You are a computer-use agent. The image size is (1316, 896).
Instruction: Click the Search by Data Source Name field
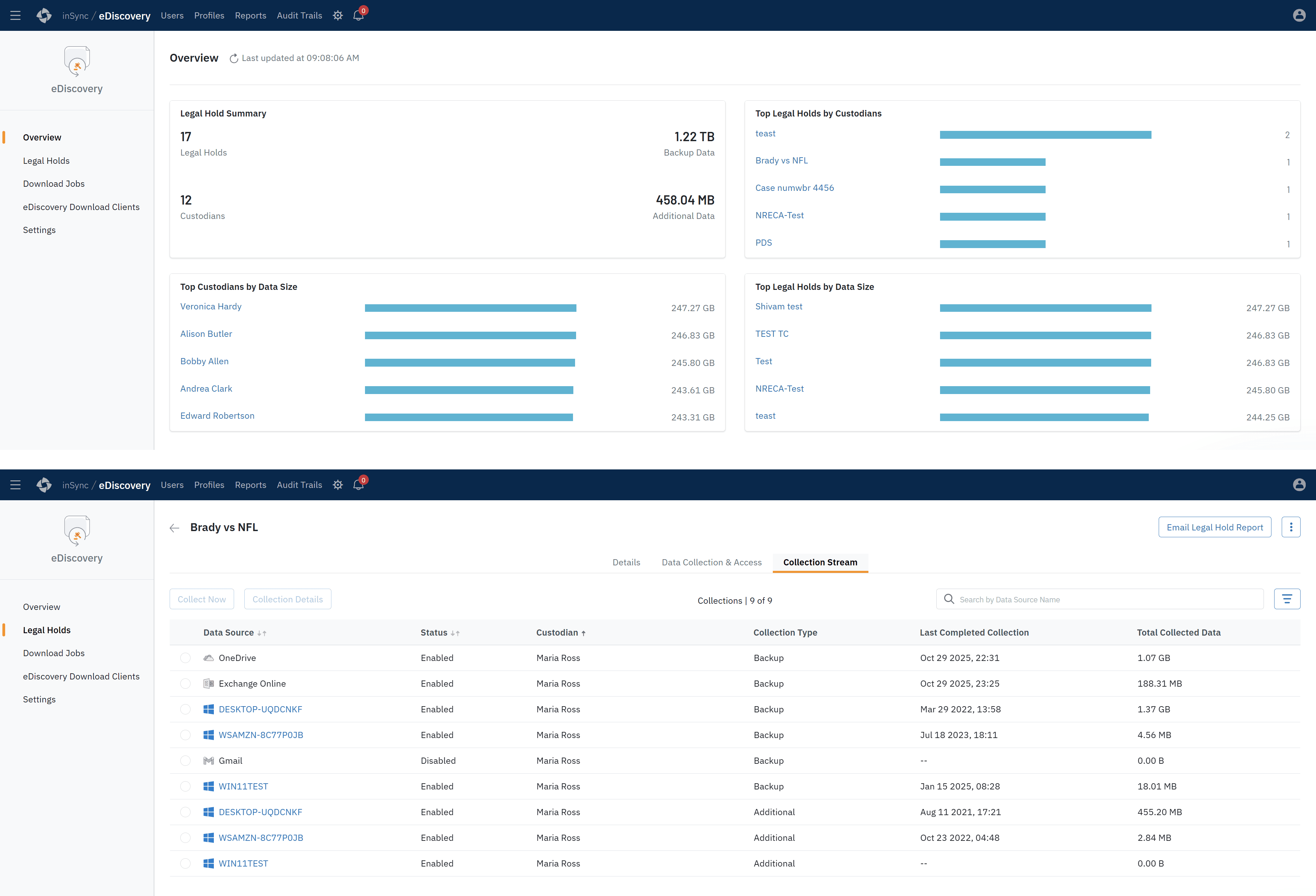1107,599
